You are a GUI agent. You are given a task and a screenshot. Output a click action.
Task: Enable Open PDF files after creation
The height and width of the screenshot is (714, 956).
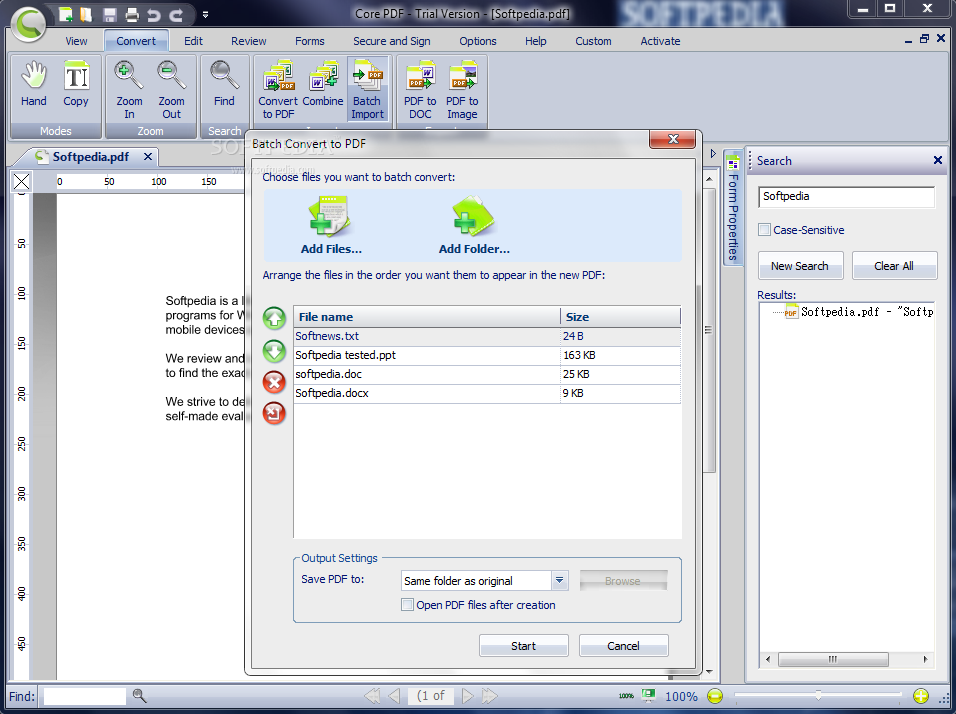pos(407,605)
